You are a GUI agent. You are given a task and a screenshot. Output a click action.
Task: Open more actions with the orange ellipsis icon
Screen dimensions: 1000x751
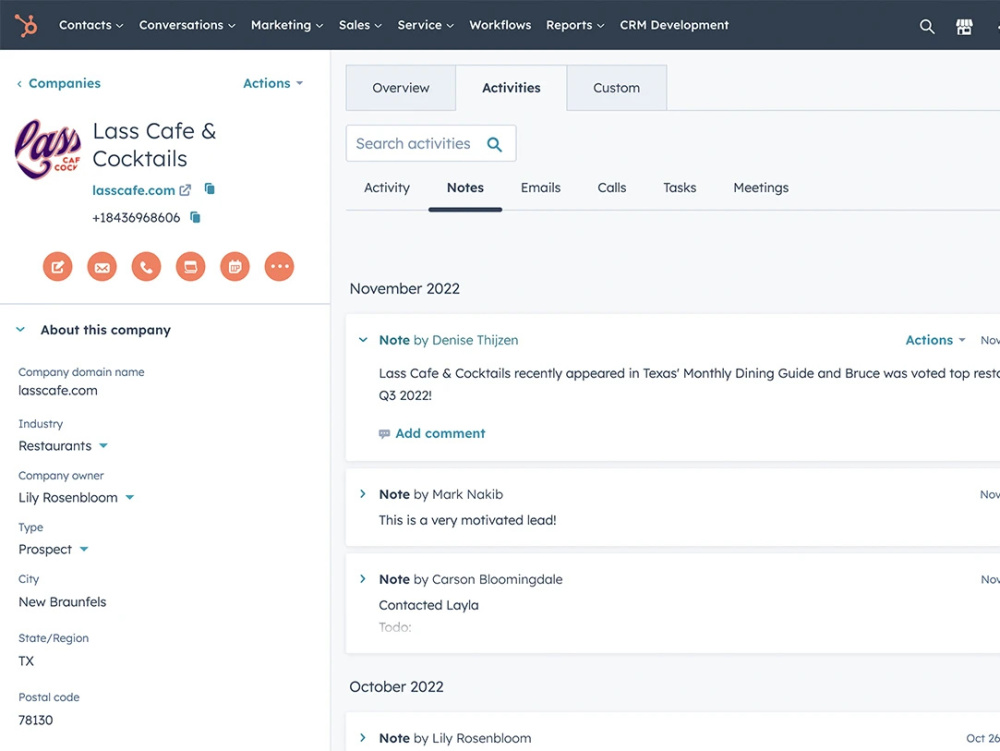point(279,266)
